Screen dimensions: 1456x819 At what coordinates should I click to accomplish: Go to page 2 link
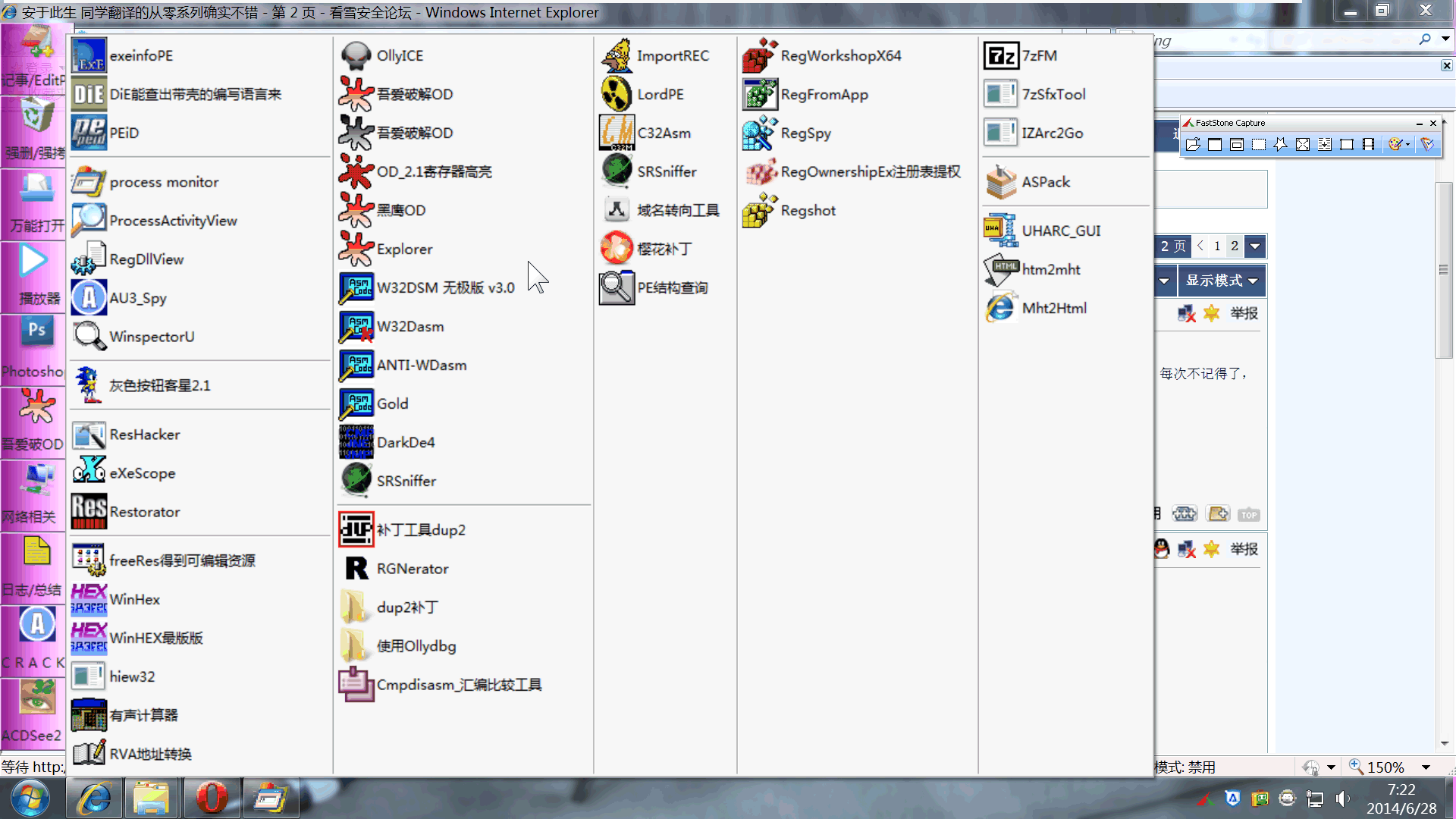point(1235,246)
